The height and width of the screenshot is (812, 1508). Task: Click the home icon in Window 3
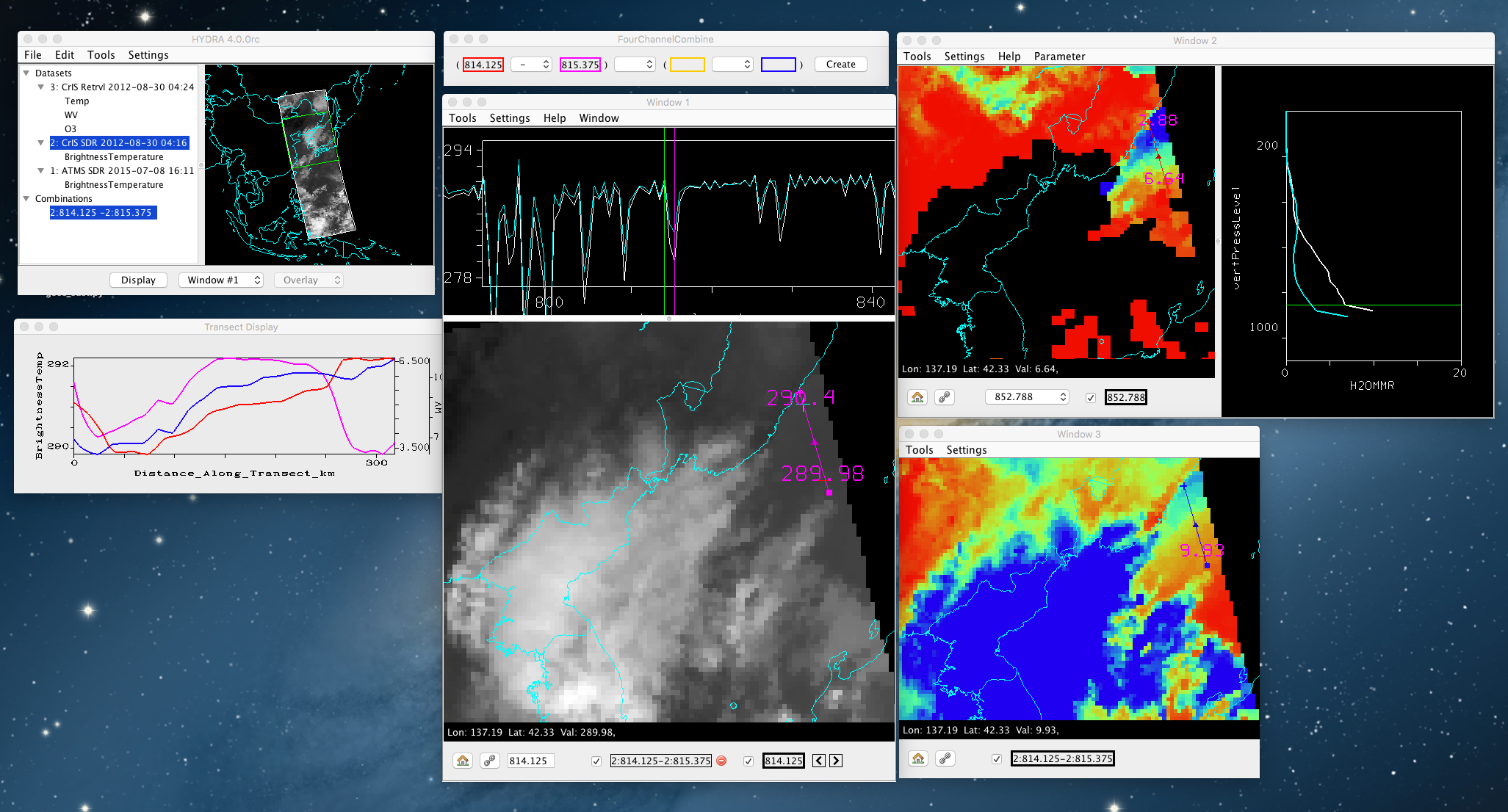pos(918,758)
